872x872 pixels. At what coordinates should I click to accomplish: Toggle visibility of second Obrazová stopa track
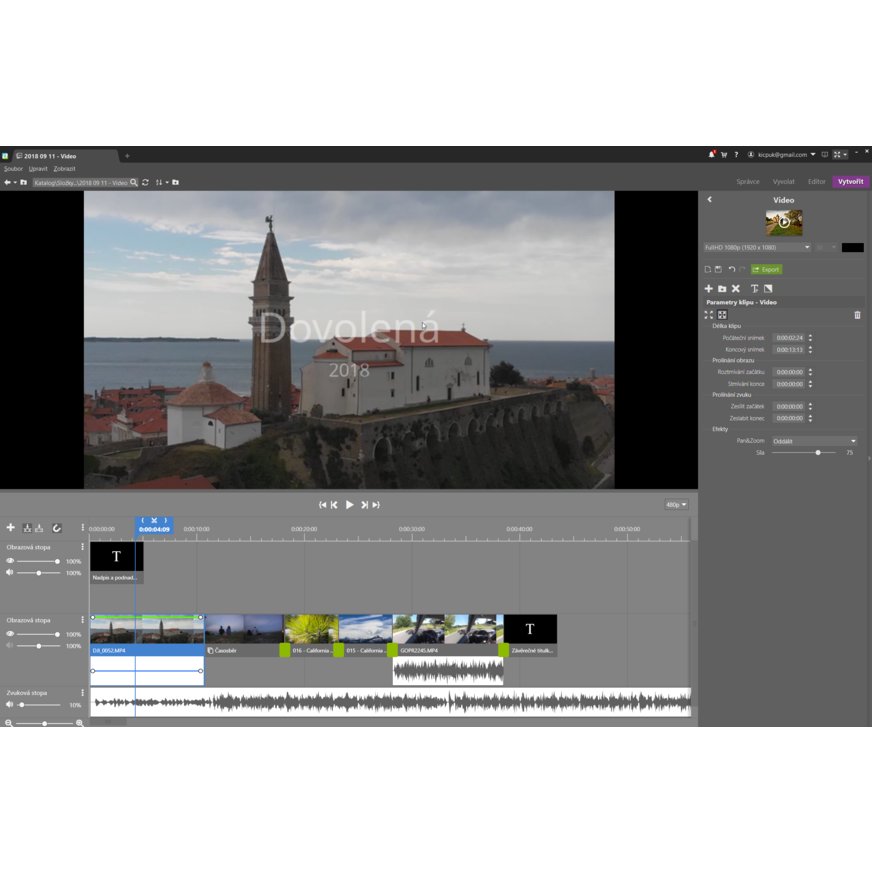10,634
